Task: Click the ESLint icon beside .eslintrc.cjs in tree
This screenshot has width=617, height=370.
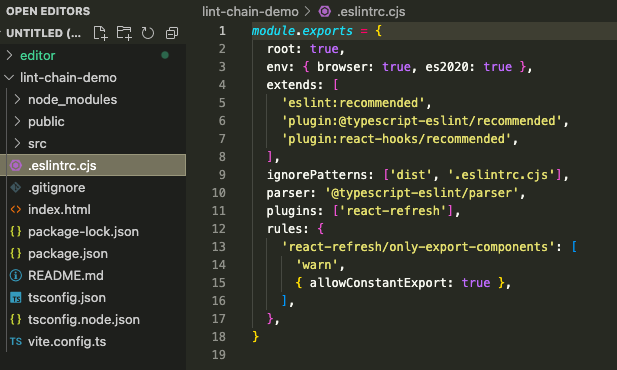Action: coord(16,165)
